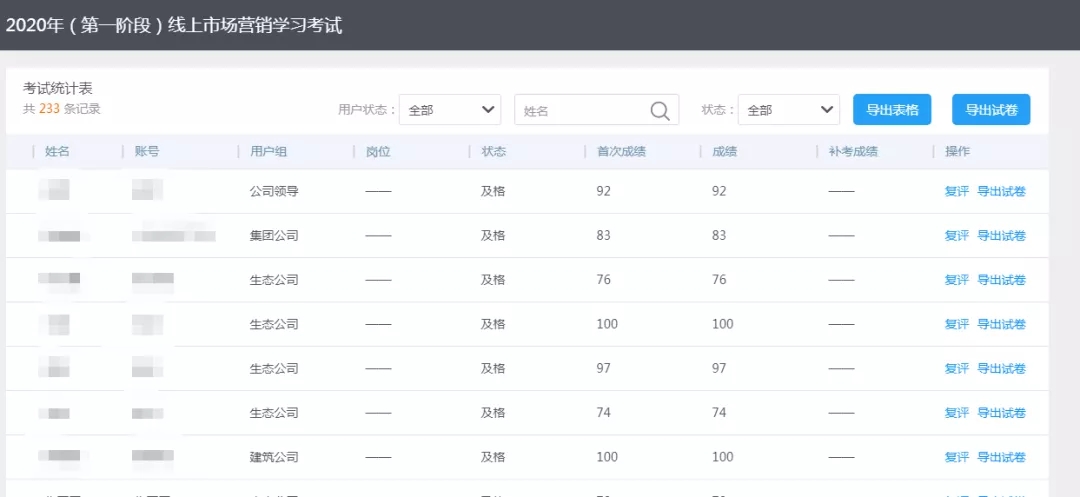Click the 用户组 column header

(269, 152)
